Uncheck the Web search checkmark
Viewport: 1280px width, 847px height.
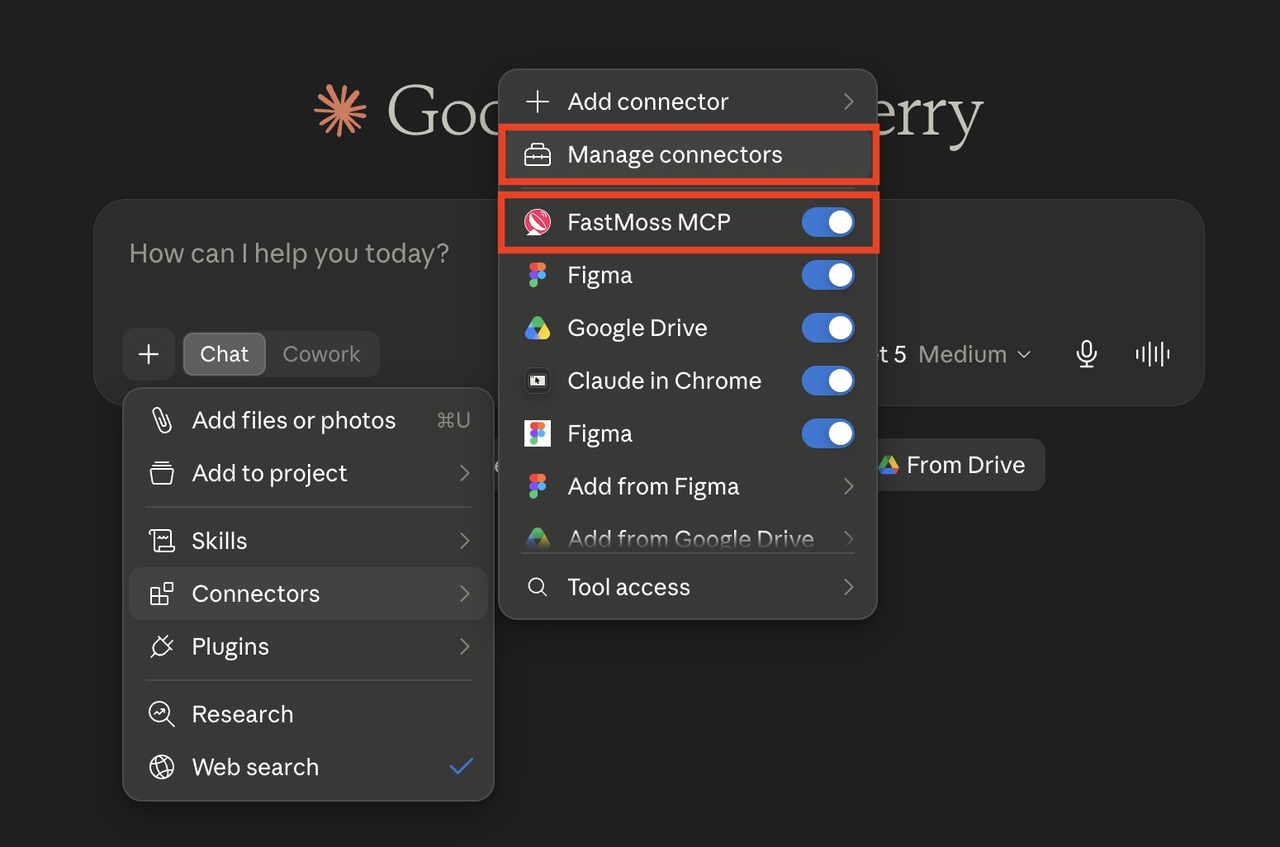click(461, 767)
